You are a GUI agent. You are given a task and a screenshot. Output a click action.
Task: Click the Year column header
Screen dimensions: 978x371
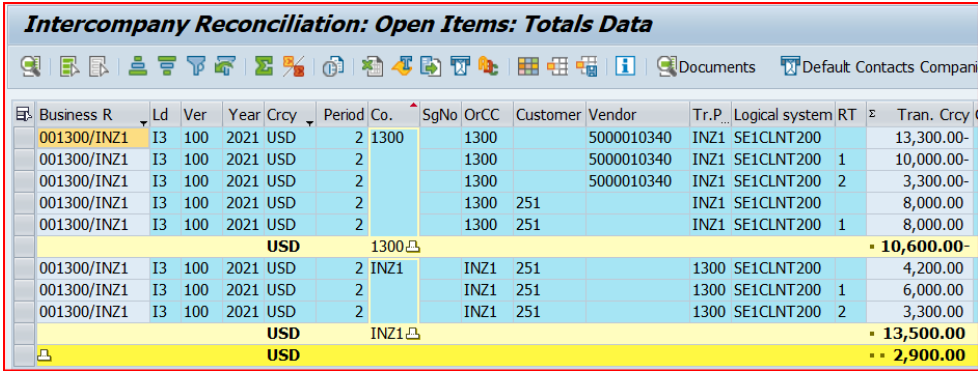244,115
